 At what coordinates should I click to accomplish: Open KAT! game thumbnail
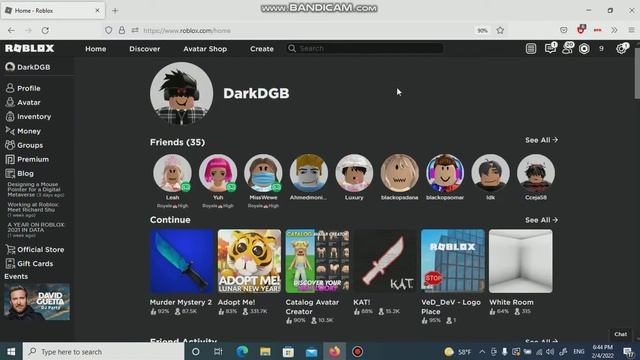click(x=385, y=261)
